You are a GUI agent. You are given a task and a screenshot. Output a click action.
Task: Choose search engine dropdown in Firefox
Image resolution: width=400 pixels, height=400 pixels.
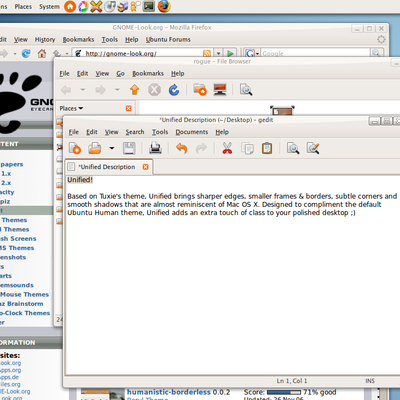252,53
